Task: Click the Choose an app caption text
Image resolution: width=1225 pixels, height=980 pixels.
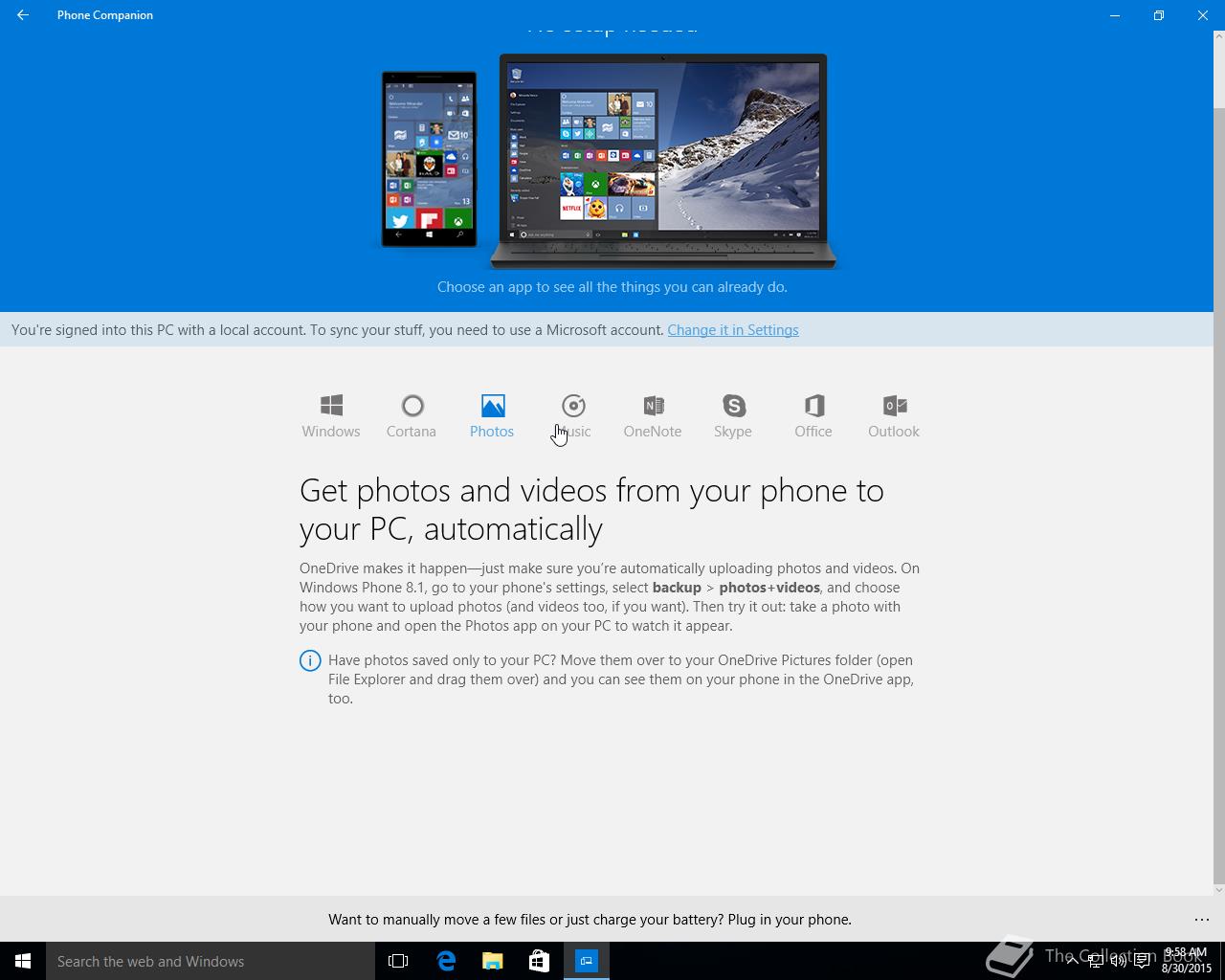Action: 612,287
